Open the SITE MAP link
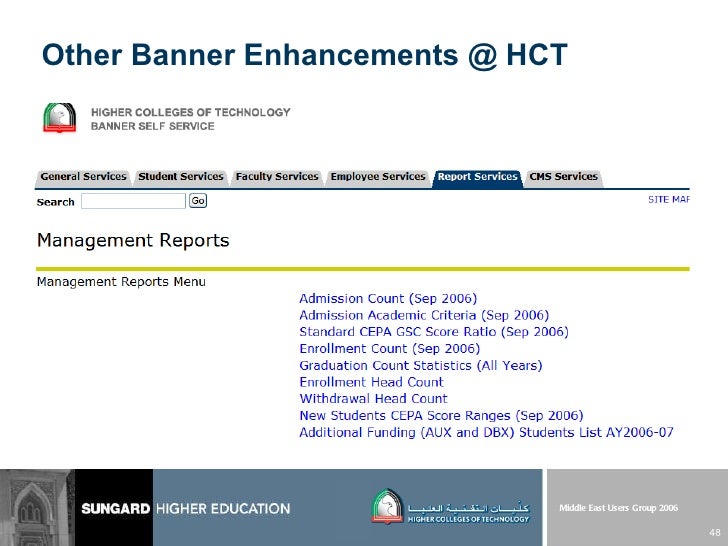728x546 pixels. click(x=669, y=200)
